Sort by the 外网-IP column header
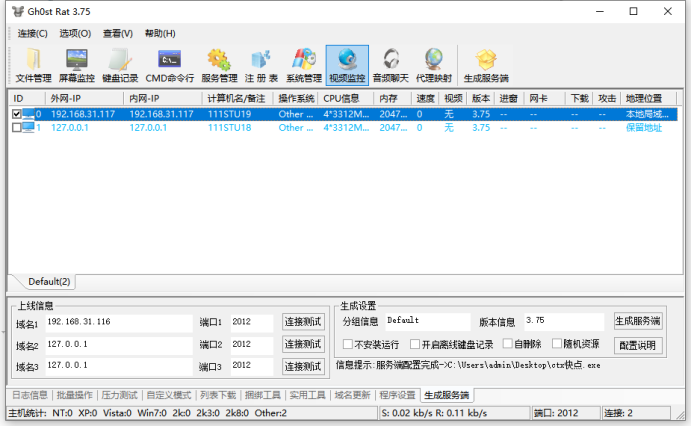Screen dimensions: 692x427 click(84, 98)
